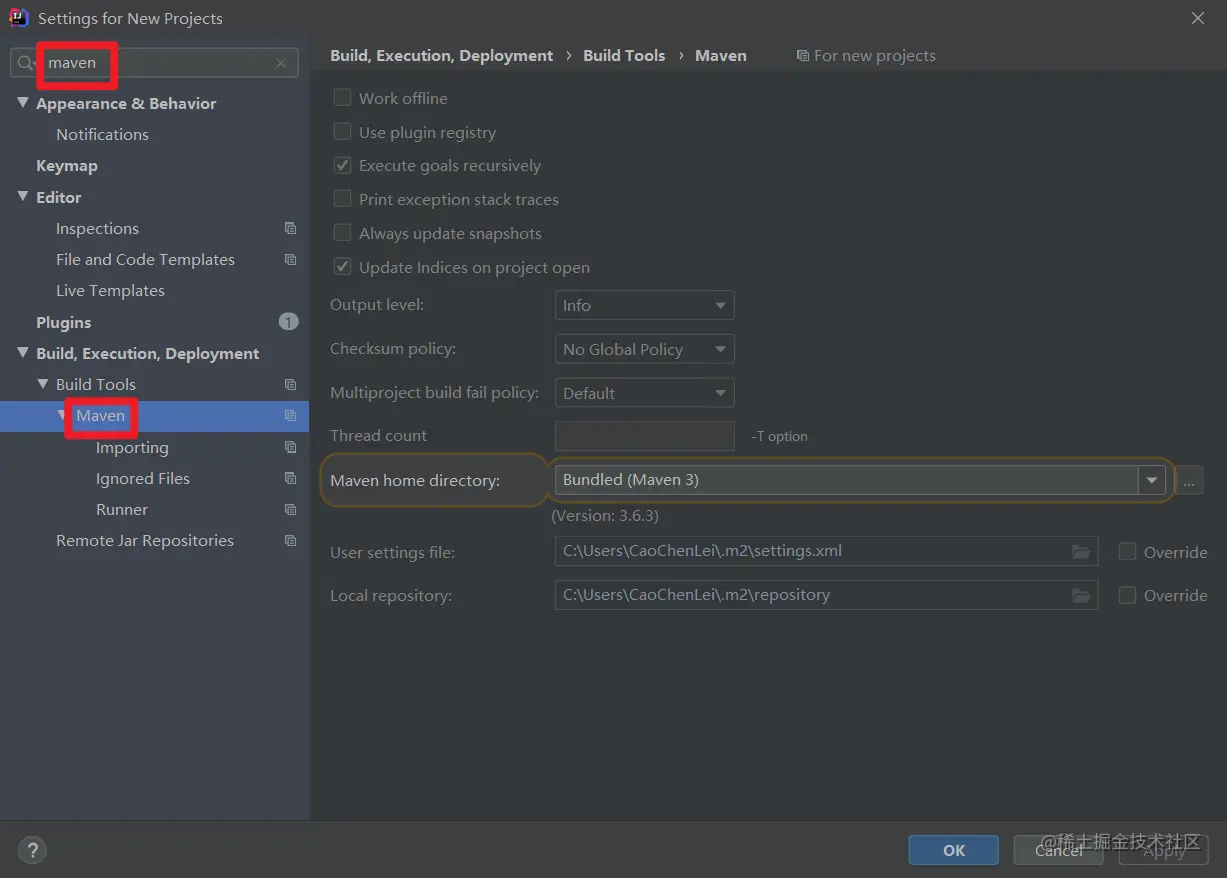Viewport: 1227px width, 878px height.
Task: Enable Use plugin registry checkbox
Action: click(342, 132)
